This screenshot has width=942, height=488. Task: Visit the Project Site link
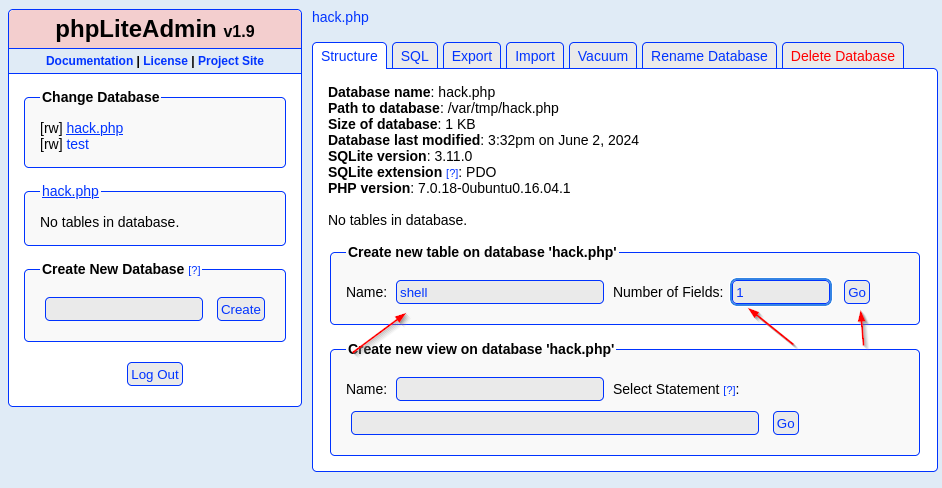(231, 61)
